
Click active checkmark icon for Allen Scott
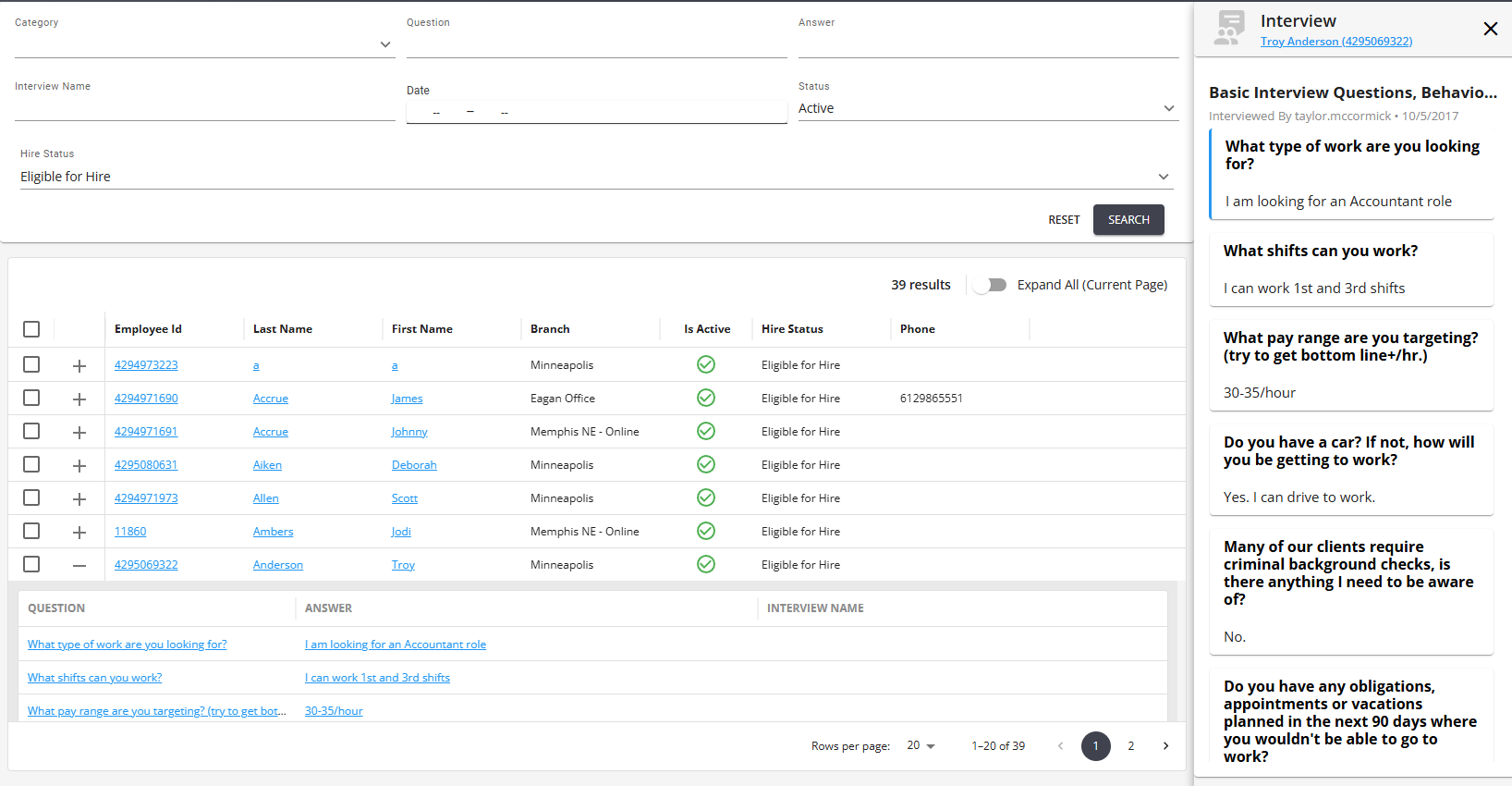[x=706, y=497]
